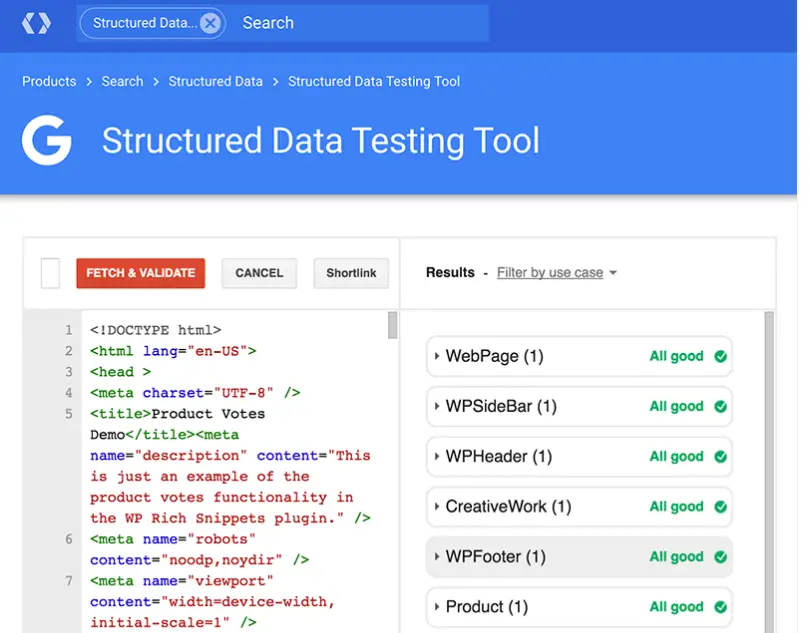This screenshot has height=633, width=810.
Task: Focus the Search input field
Action: pos(362,23)
